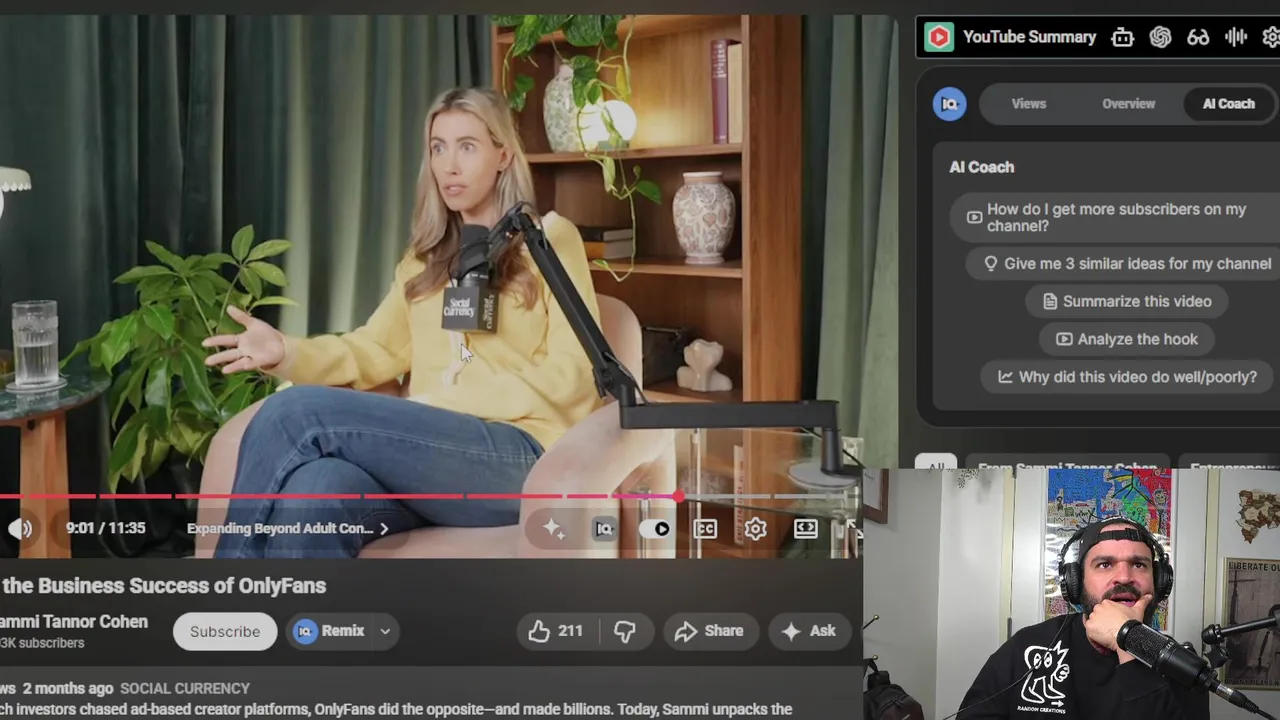Ask 'How do I get more subscribers'
Image resolution: width=1280 pixels, height=720 pixels.
[x=1115, y=217]
